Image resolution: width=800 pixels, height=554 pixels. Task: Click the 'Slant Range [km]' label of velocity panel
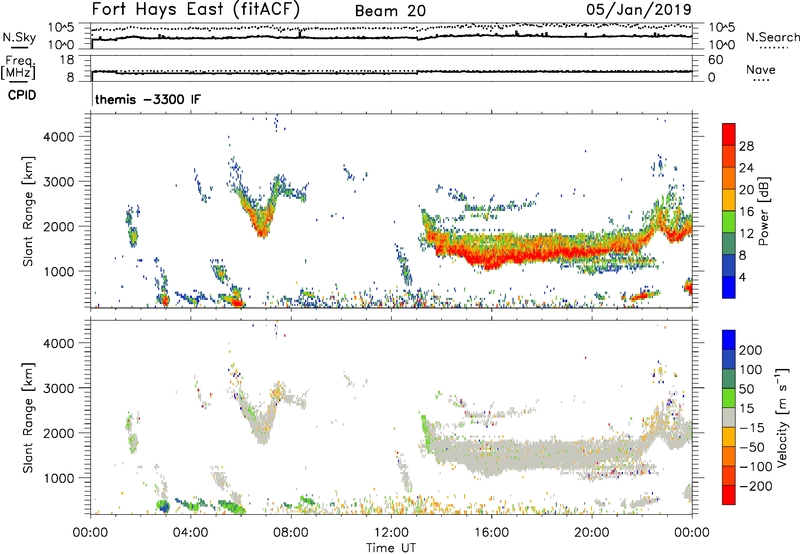(28, 418)
